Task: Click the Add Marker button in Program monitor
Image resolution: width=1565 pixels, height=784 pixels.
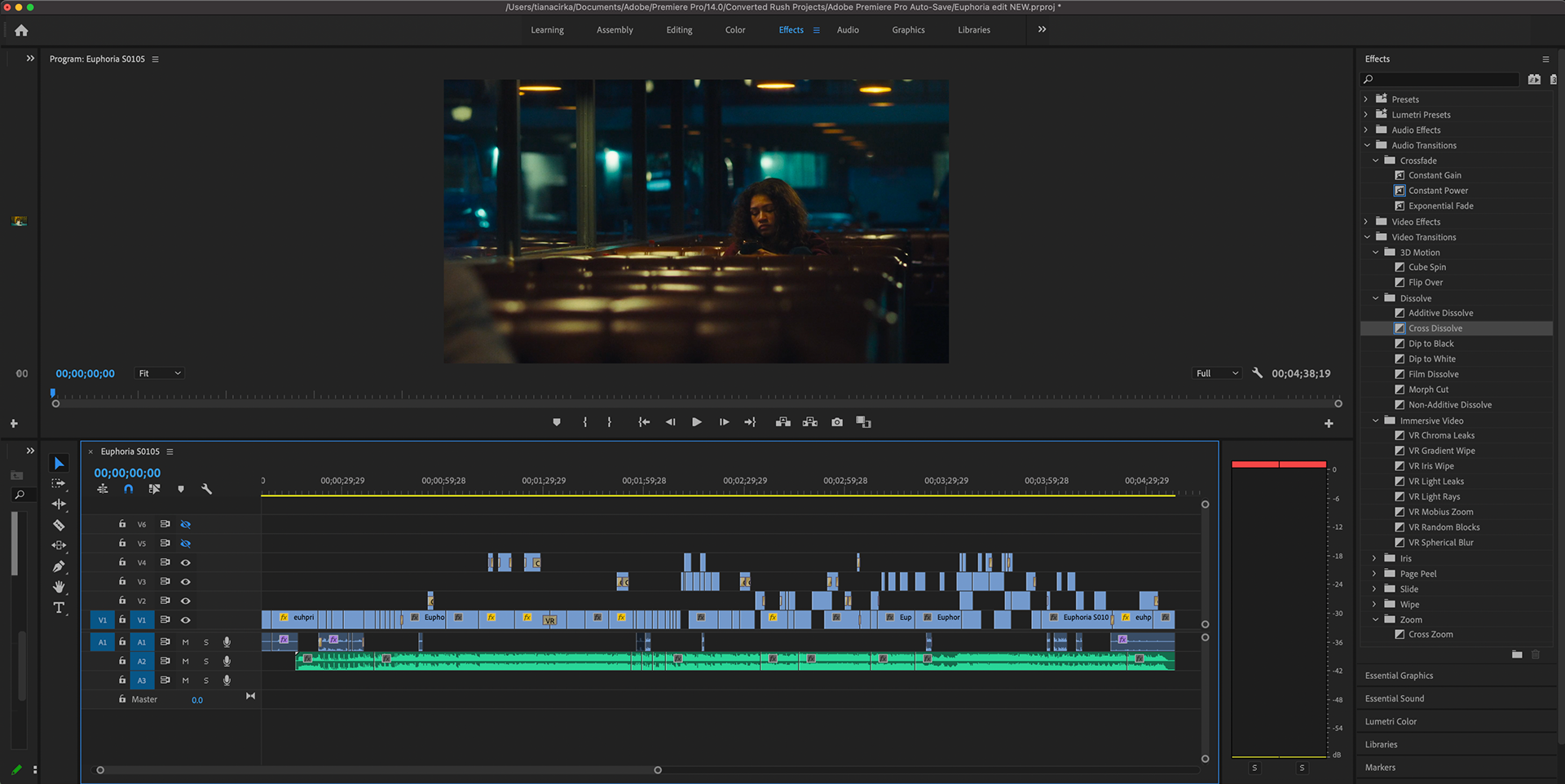Action: pos(557,422)
